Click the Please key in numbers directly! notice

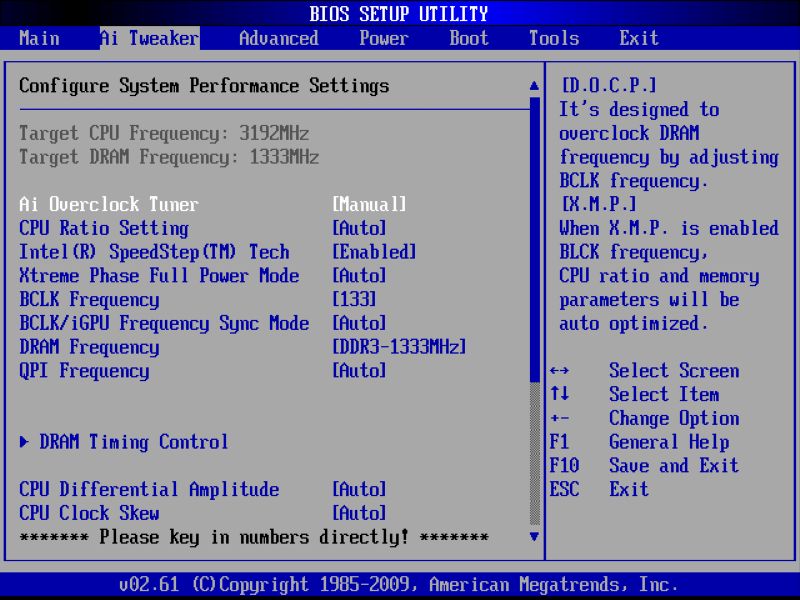[254, 537]
